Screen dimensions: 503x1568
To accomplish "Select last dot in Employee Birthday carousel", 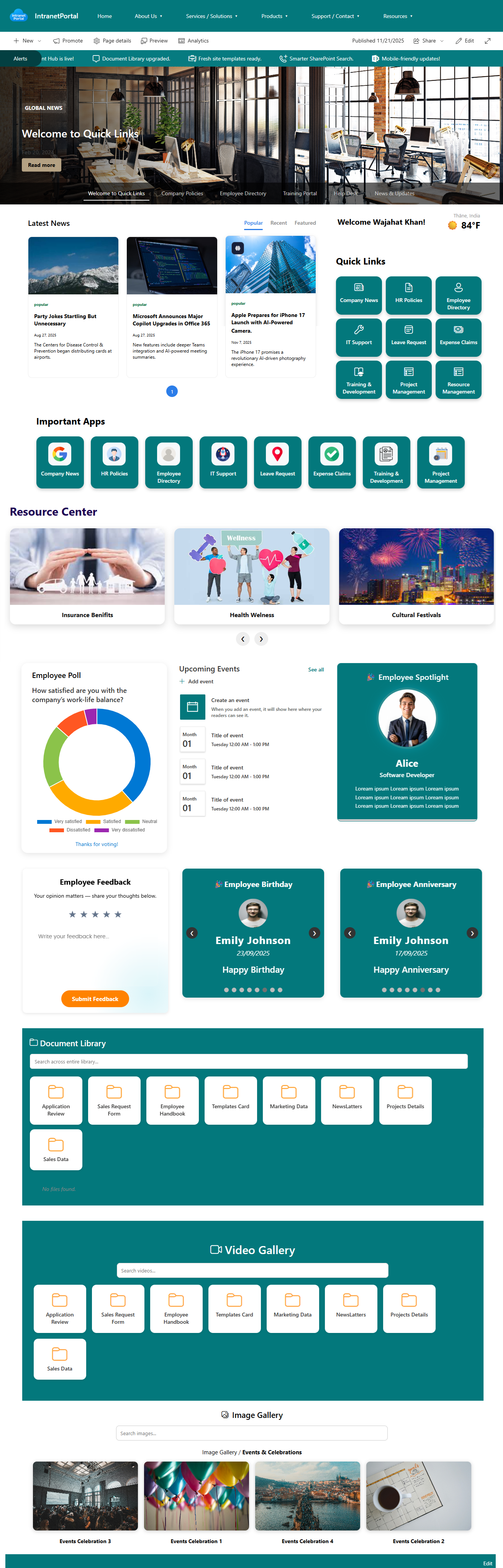I will pos(280,989).
